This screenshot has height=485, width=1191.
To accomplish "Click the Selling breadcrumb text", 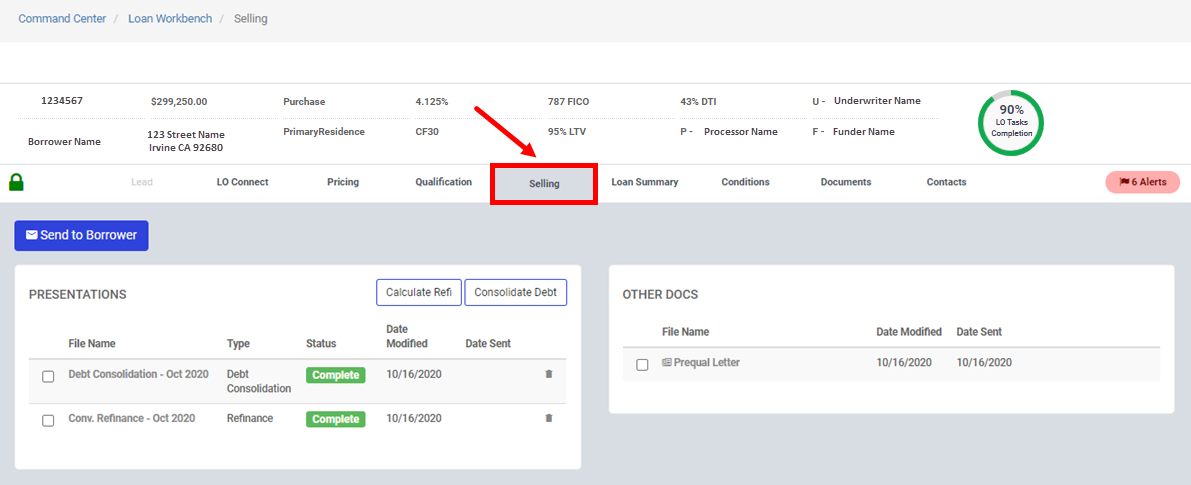I will click(x=251, y=18).
